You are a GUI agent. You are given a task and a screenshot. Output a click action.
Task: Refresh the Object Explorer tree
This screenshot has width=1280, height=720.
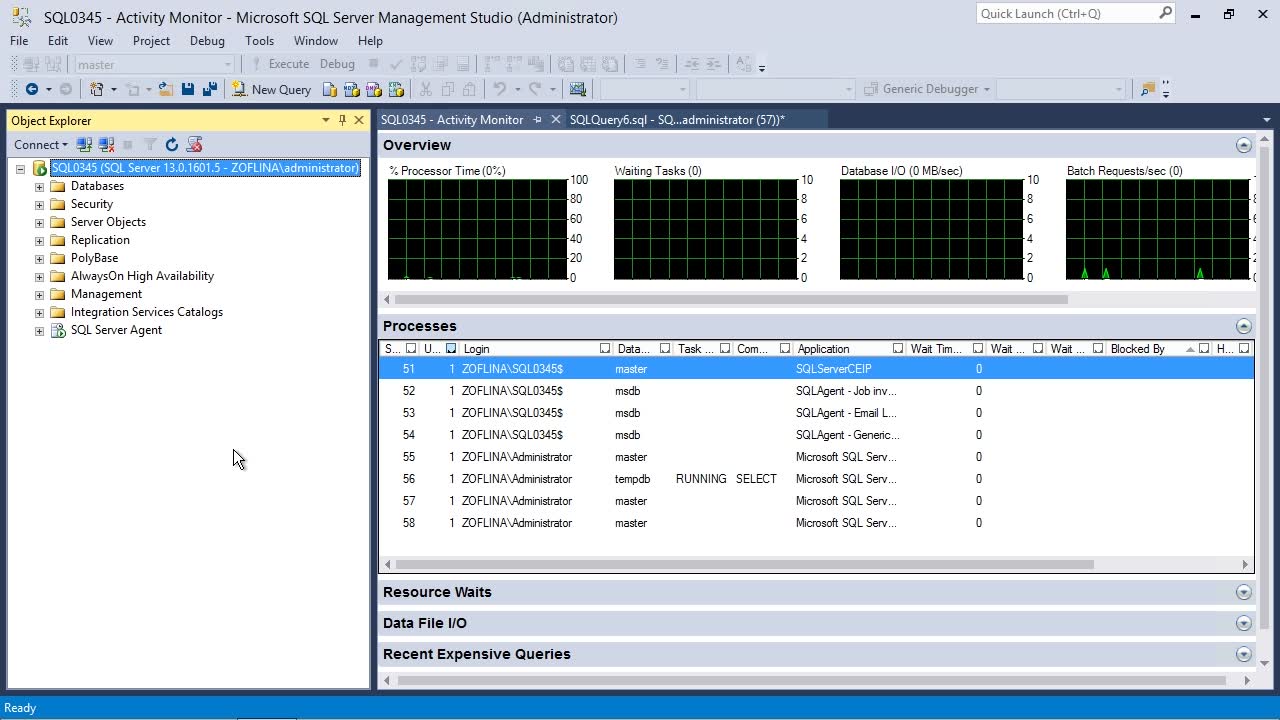pos(171,145)
